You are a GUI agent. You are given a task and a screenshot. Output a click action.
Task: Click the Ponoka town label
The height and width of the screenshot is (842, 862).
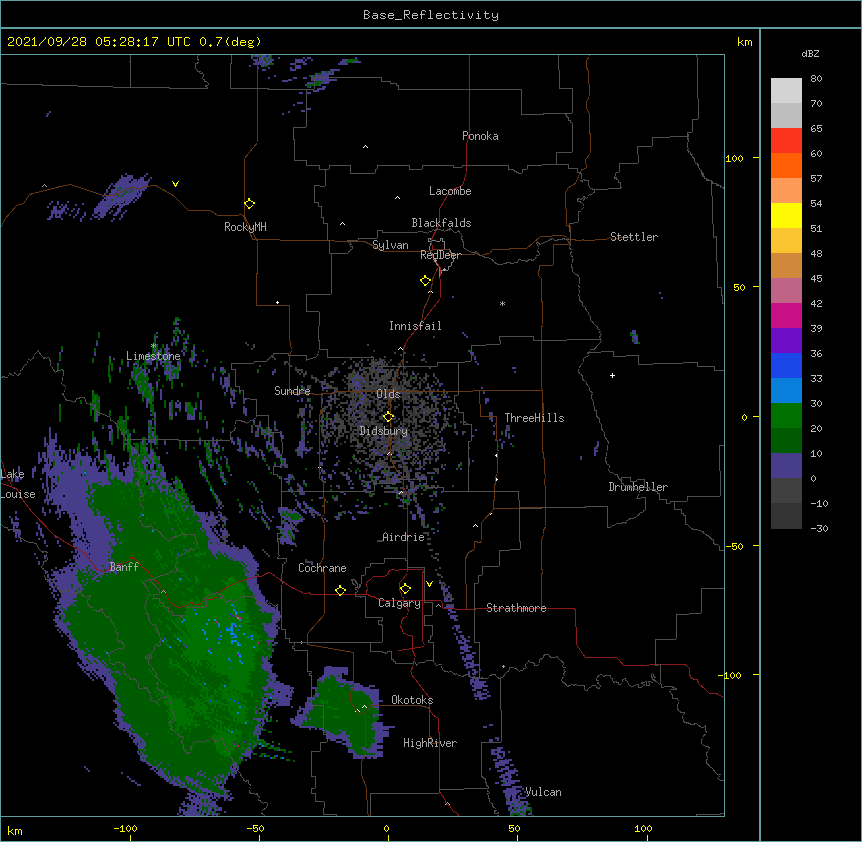[480, 136]
